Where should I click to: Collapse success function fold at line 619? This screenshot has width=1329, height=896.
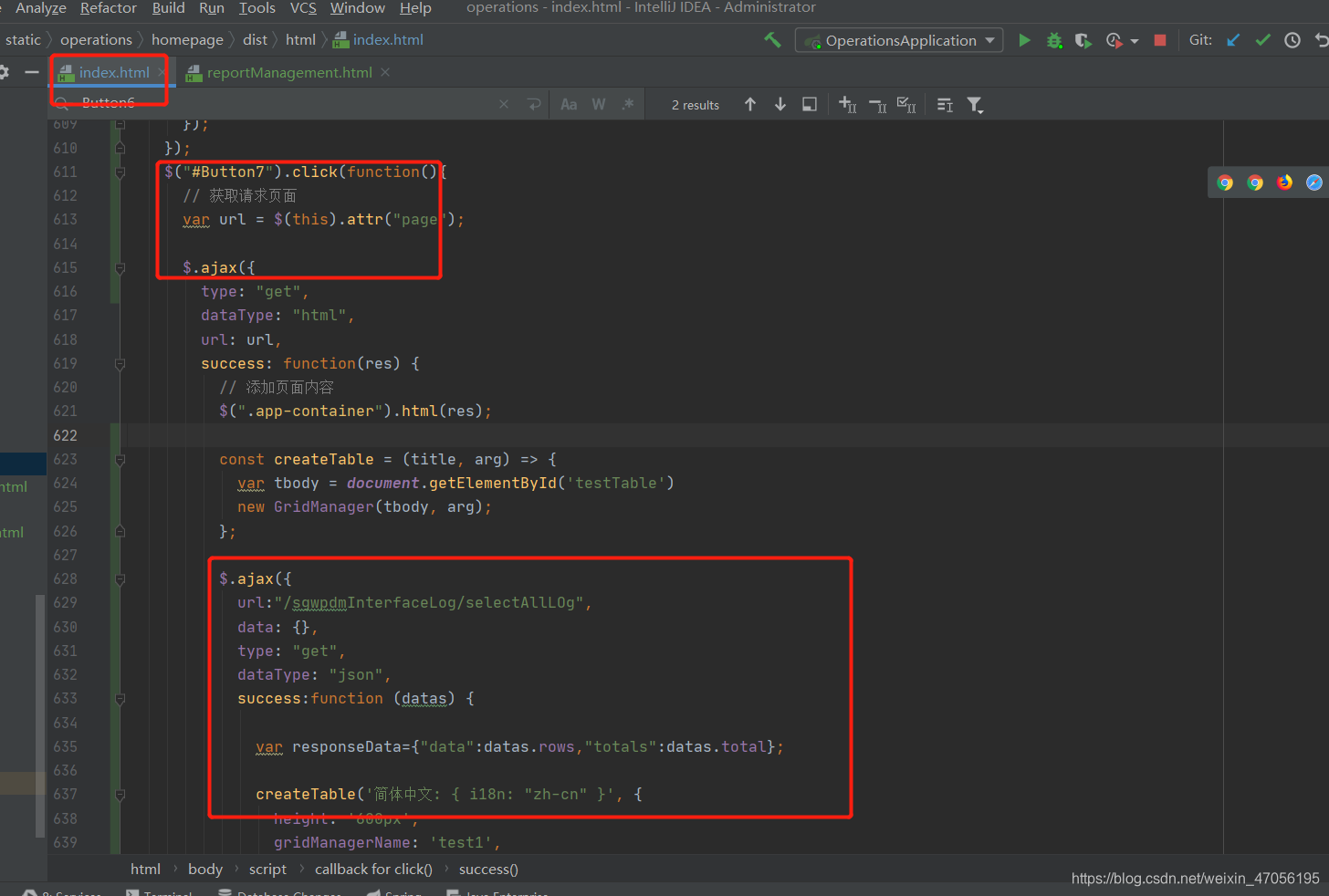pyautogui.click(x=120, y=363)
